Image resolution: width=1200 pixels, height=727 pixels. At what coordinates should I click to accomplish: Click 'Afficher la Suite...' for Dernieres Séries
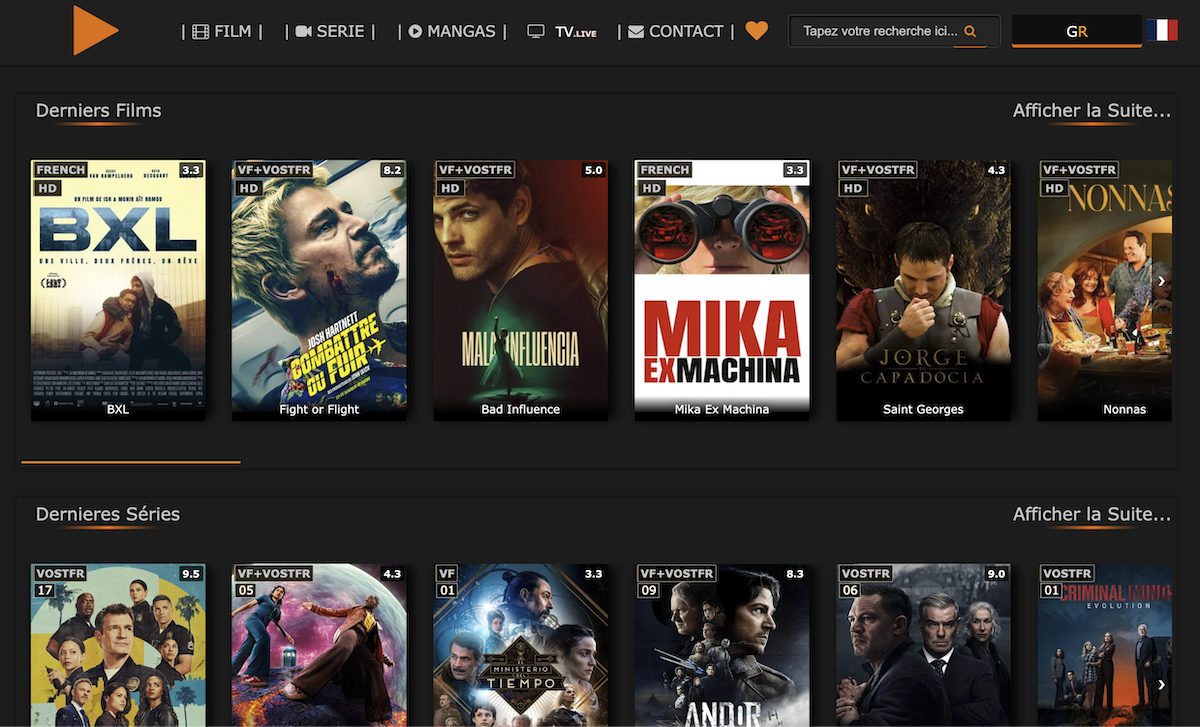tap(1092, 515)
